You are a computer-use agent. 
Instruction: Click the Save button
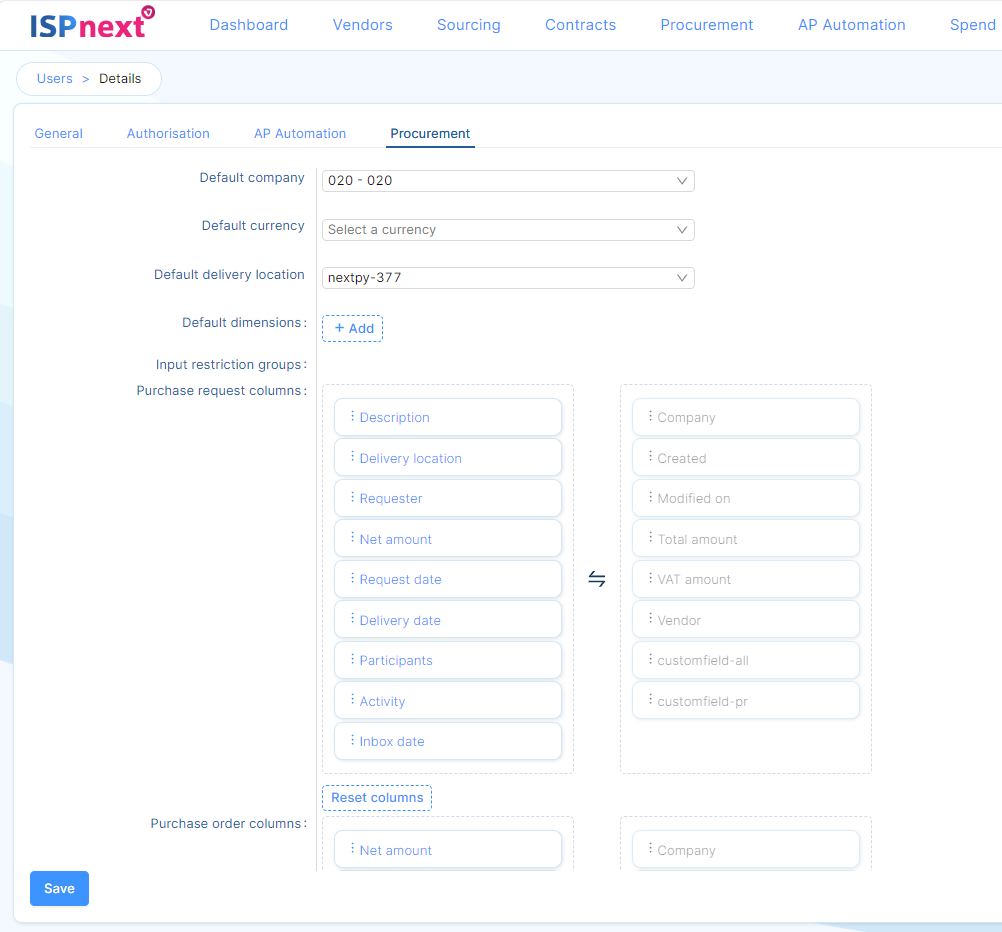pos(59,888)
